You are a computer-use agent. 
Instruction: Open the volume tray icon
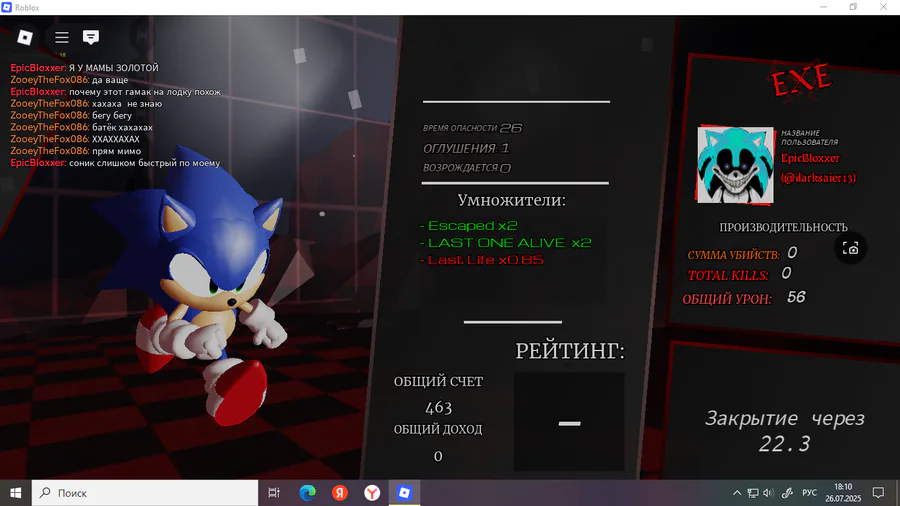click(769, 493)
